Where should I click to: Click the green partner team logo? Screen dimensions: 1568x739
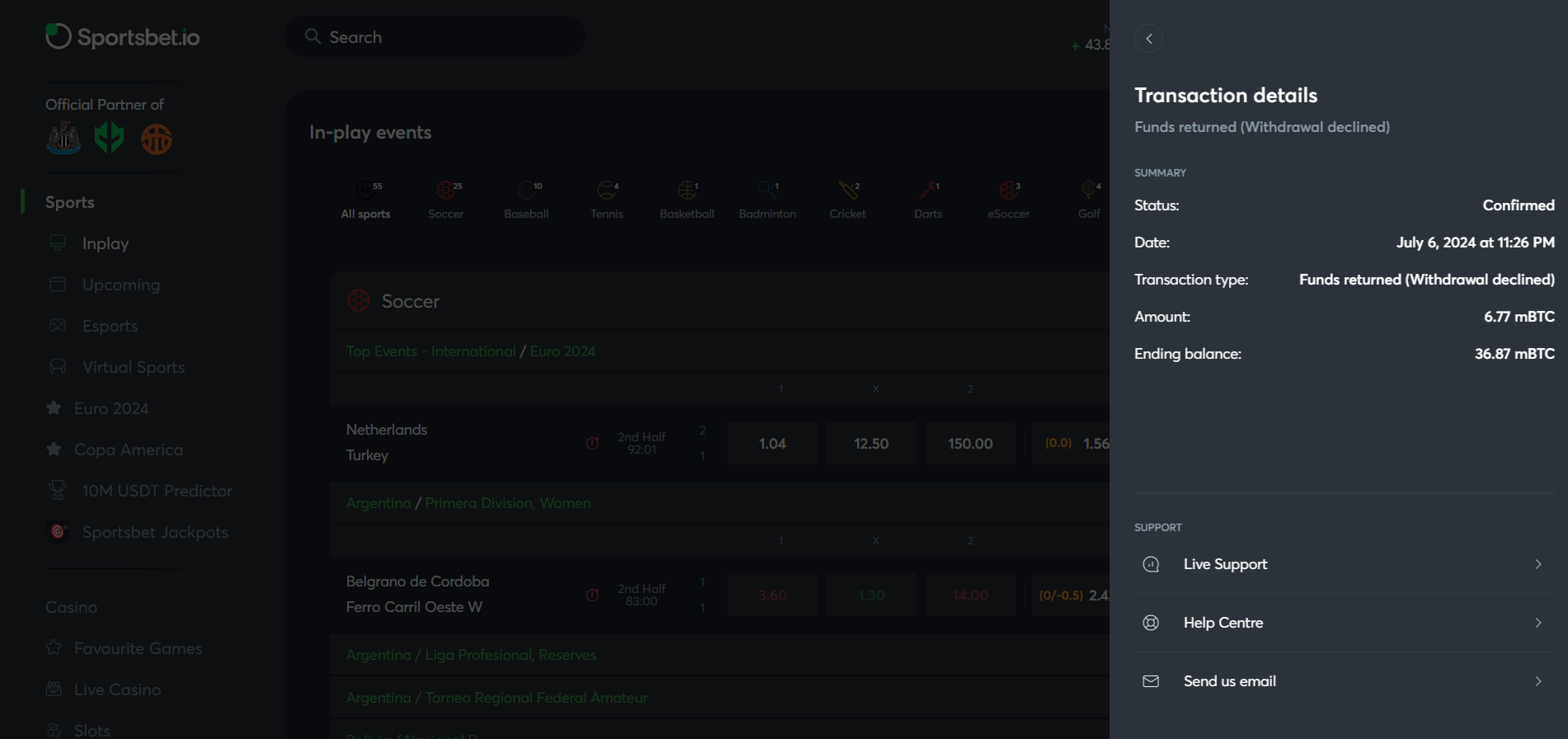[x=109, y=138]
